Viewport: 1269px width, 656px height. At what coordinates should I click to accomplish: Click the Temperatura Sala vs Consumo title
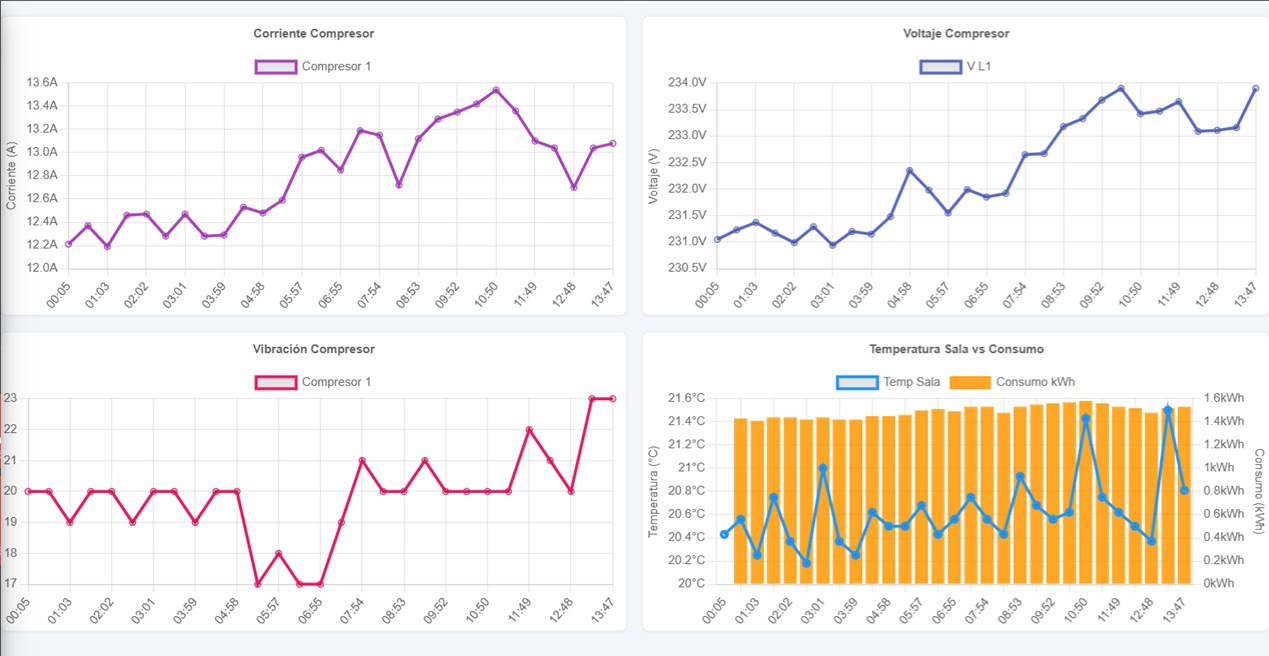956,349
